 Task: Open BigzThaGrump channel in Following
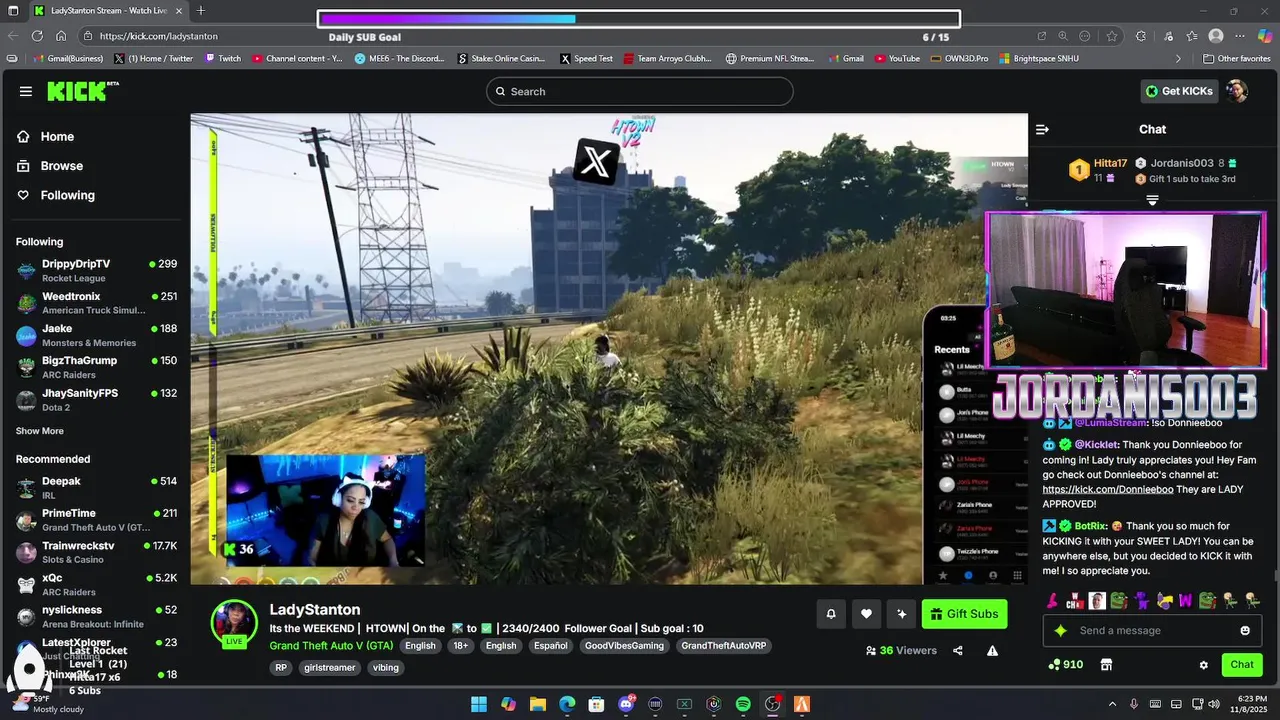[96, 368]
